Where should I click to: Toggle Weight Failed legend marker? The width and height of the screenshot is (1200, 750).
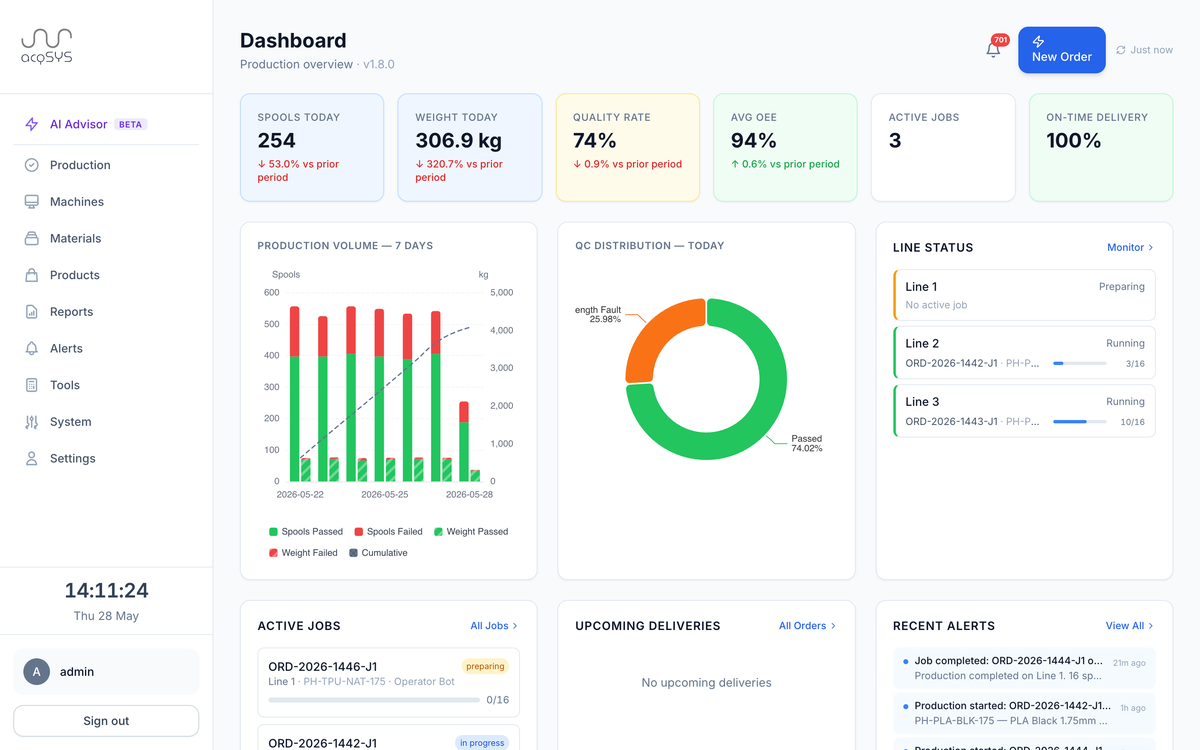point(273,553)
